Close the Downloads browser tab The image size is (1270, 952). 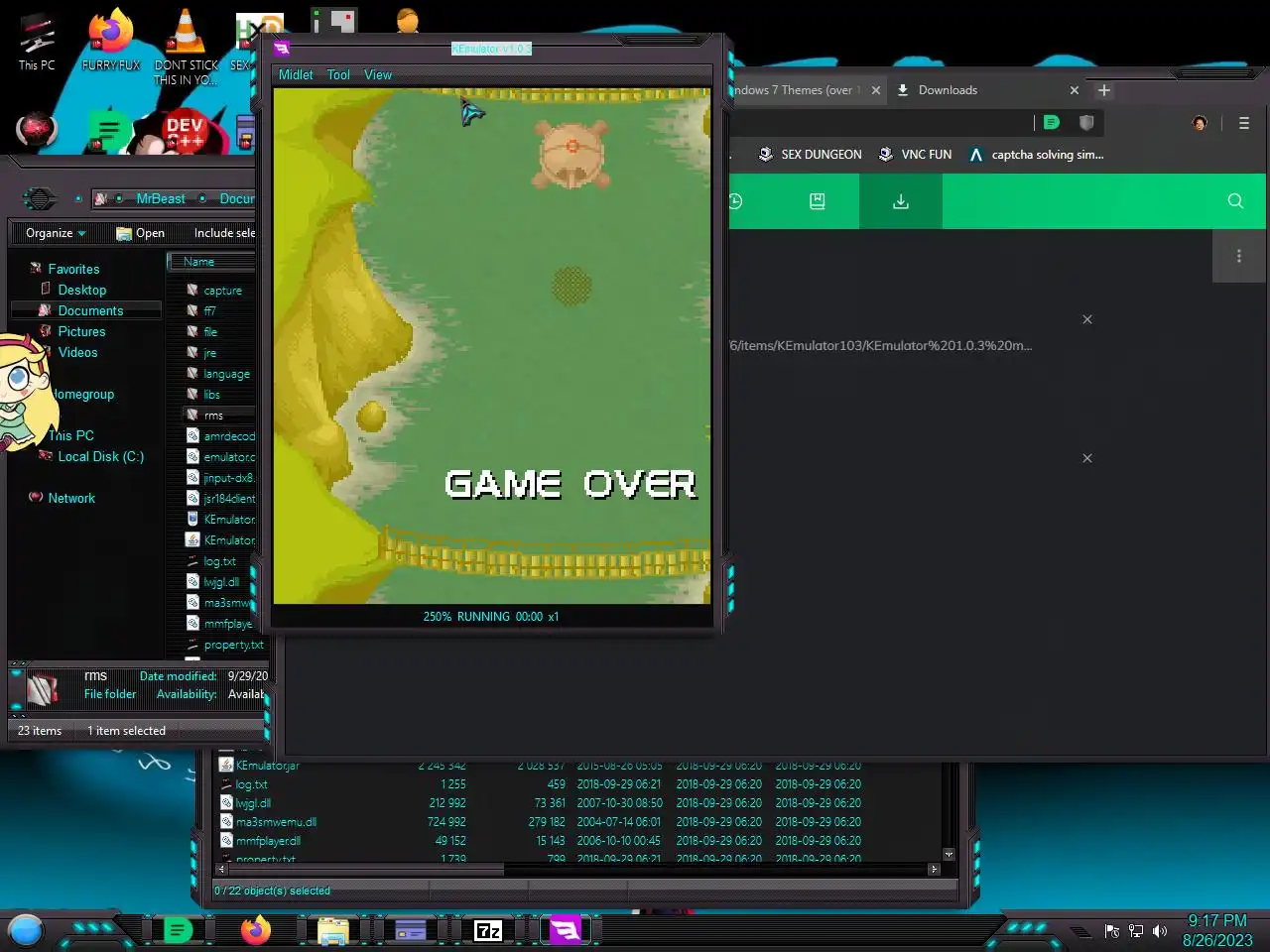[1074, 90]
